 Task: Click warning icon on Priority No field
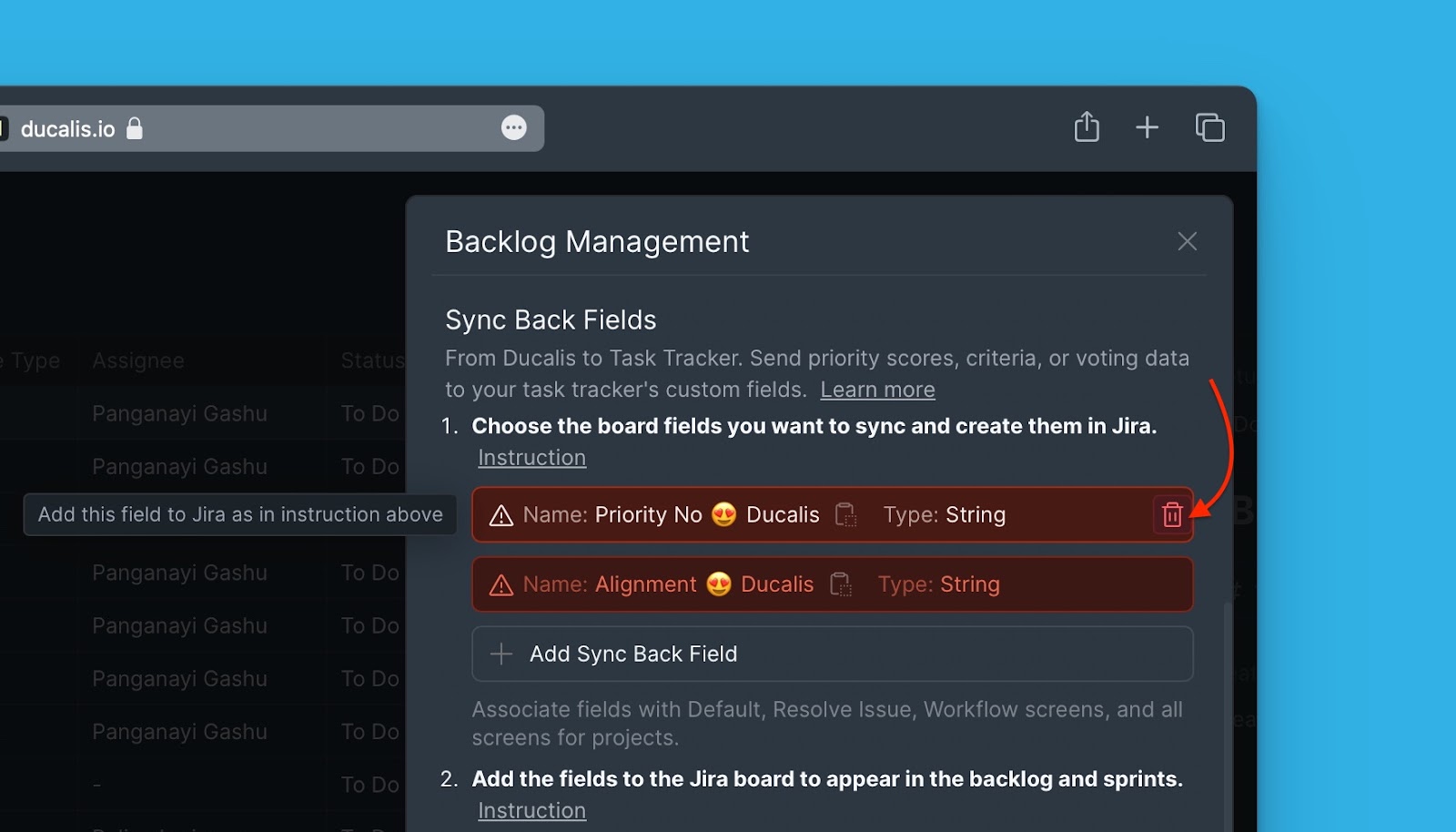501,516
